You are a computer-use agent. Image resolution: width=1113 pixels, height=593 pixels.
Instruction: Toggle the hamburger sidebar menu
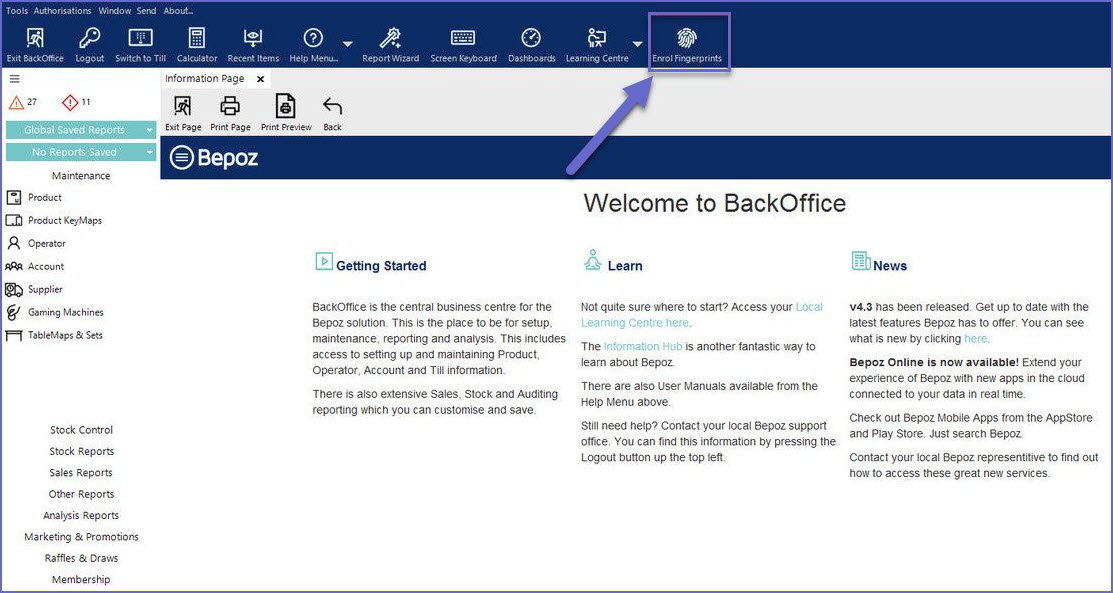click(15, 78)
